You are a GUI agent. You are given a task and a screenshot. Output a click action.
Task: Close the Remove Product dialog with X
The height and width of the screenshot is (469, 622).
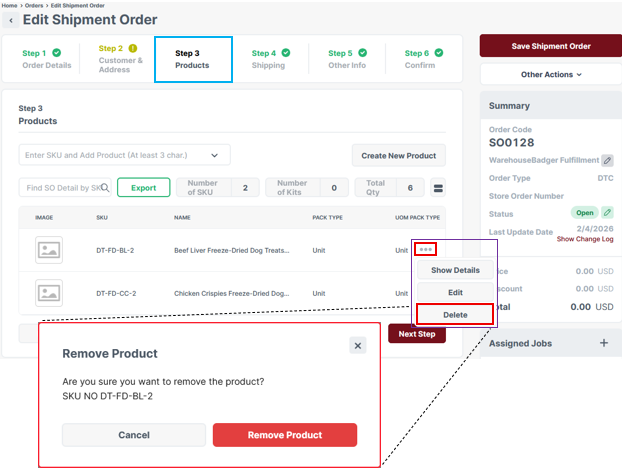pyautogui.click(x=357, y=345)
